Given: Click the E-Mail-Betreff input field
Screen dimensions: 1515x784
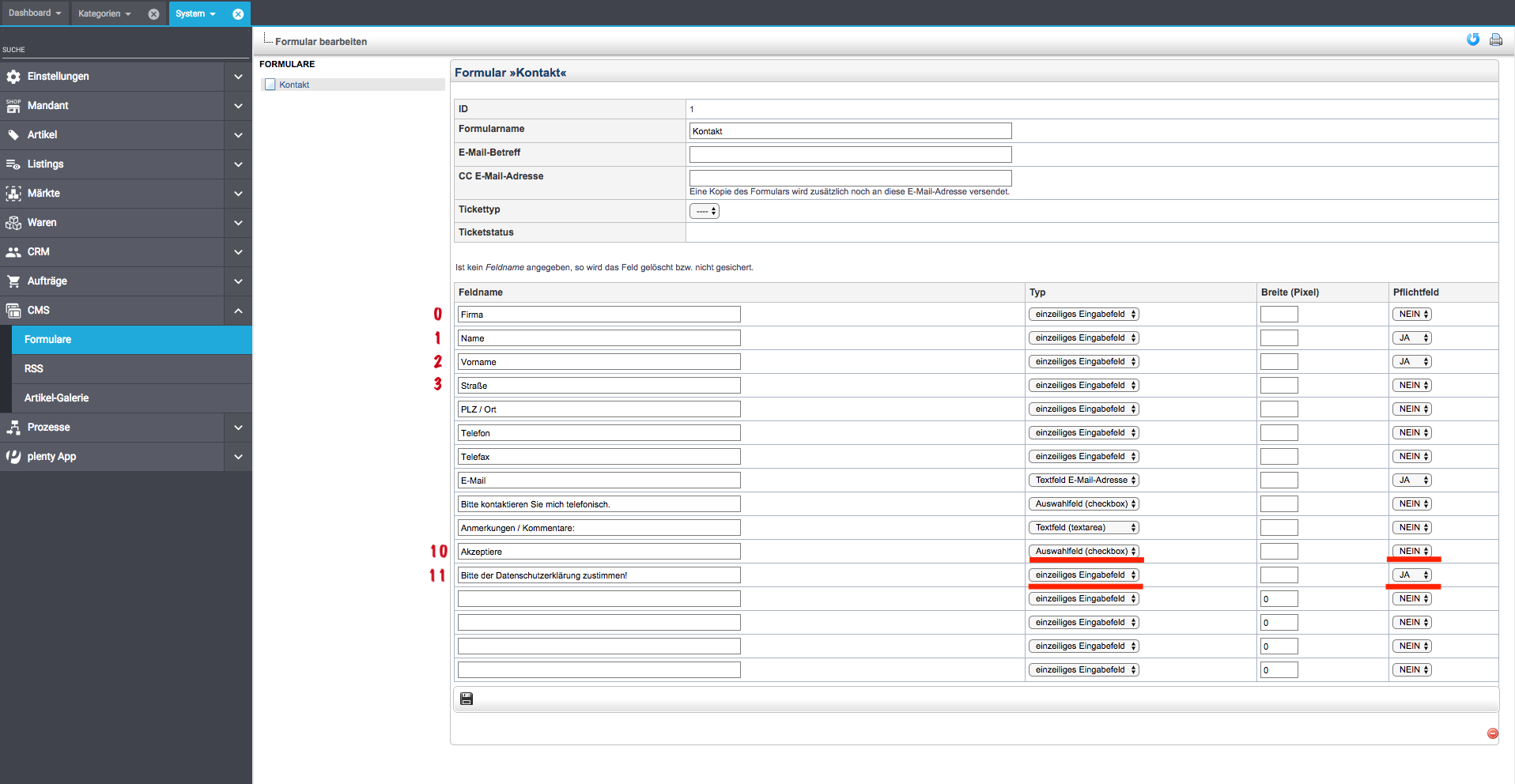Looking at the screenshot, I should pyautogui.click(x=851, y=155).
